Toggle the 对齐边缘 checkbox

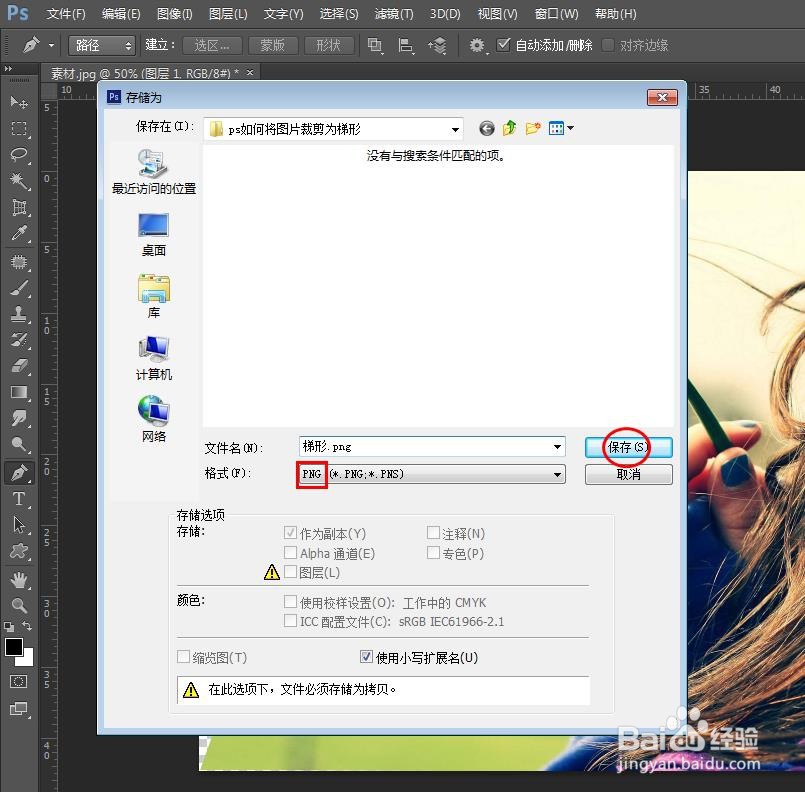click(x=608, y=45)
